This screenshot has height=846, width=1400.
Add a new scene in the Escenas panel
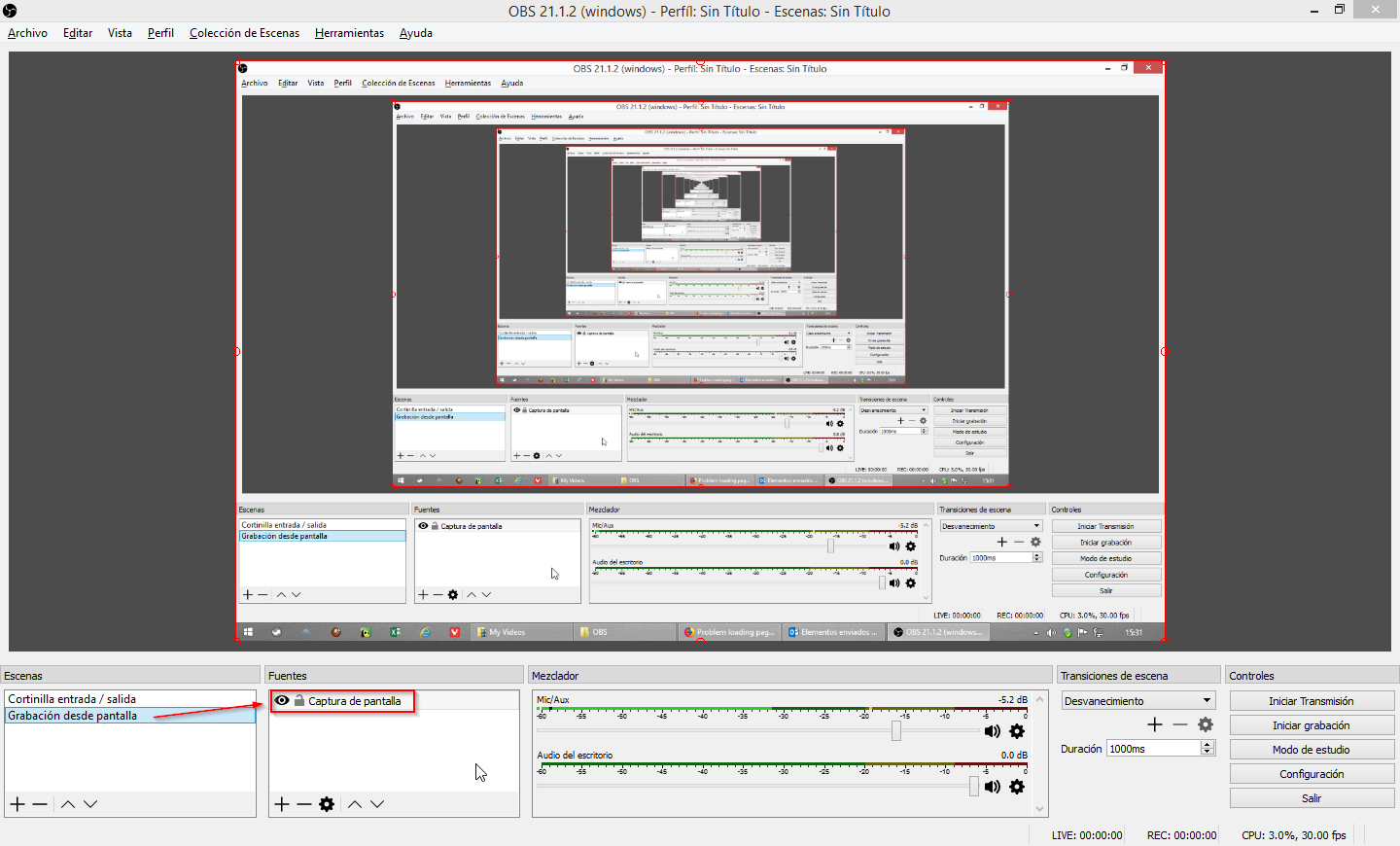point(17,804)
